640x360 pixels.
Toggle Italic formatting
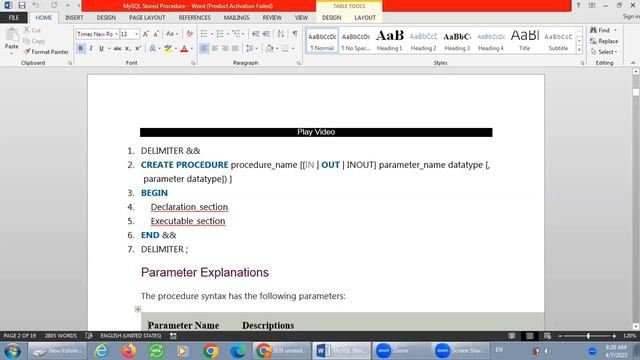91,49
